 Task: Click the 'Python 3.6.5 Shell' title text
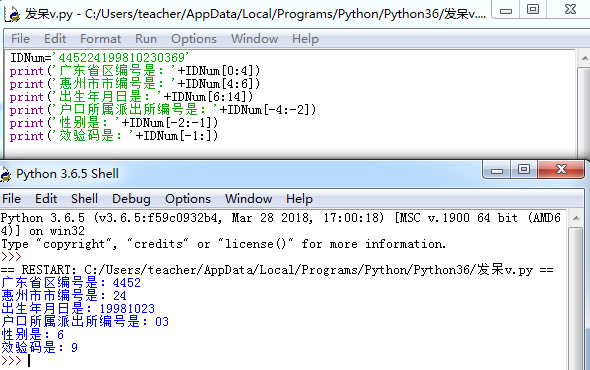67,174
